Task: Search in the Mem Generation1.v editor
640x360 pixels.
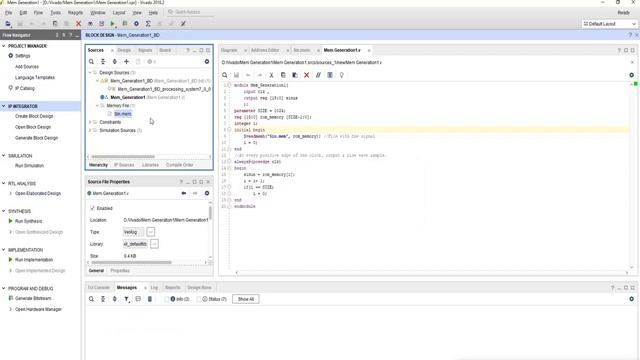Action: click(x=224, y=75)
